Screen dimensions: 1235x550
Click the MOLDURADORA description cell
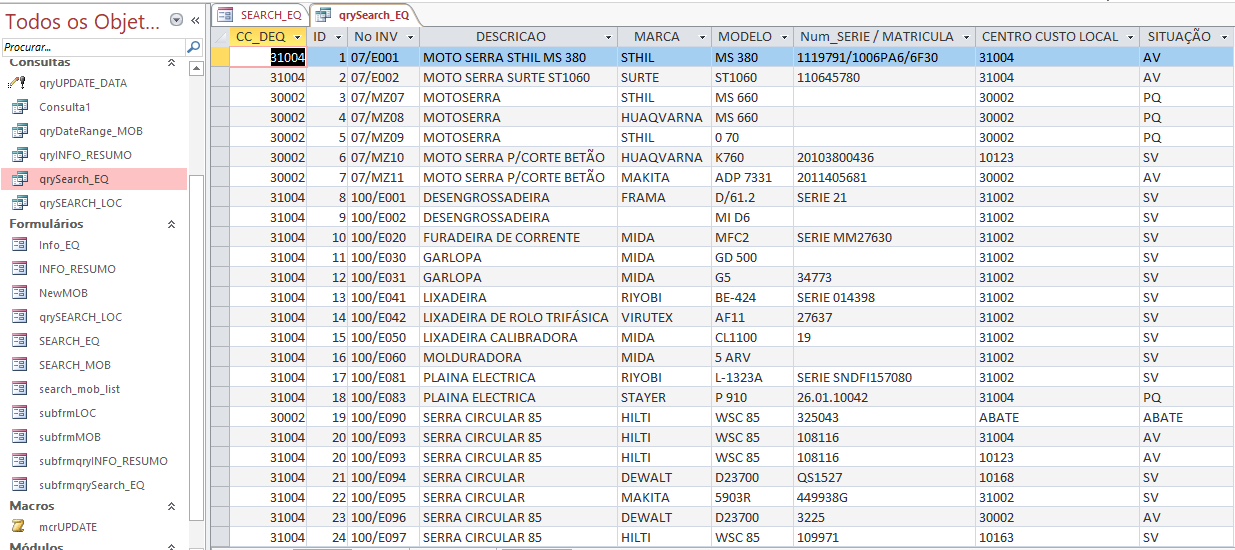[x=518, y=357]
